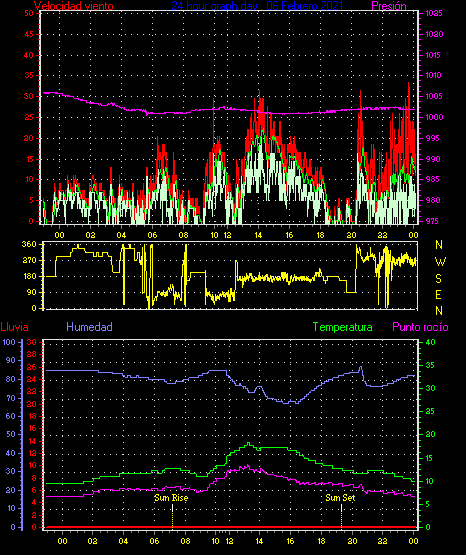Screen dimensions: 466x555
Task: Click the 1010 pressure axis value
Action: pos(434,75)
